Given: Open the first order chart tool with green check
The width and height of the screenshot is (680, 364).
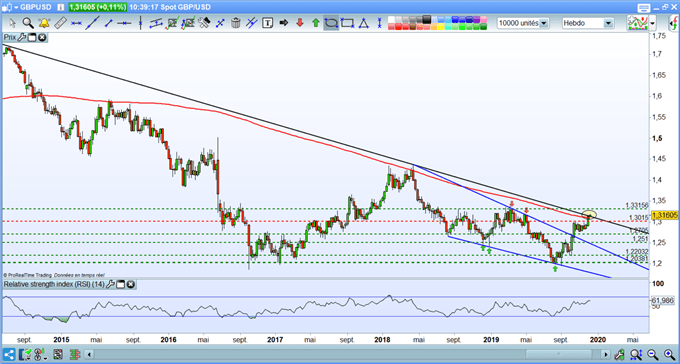Looking at the screenshot, I should pyautogui.click(x=172, y=23).
